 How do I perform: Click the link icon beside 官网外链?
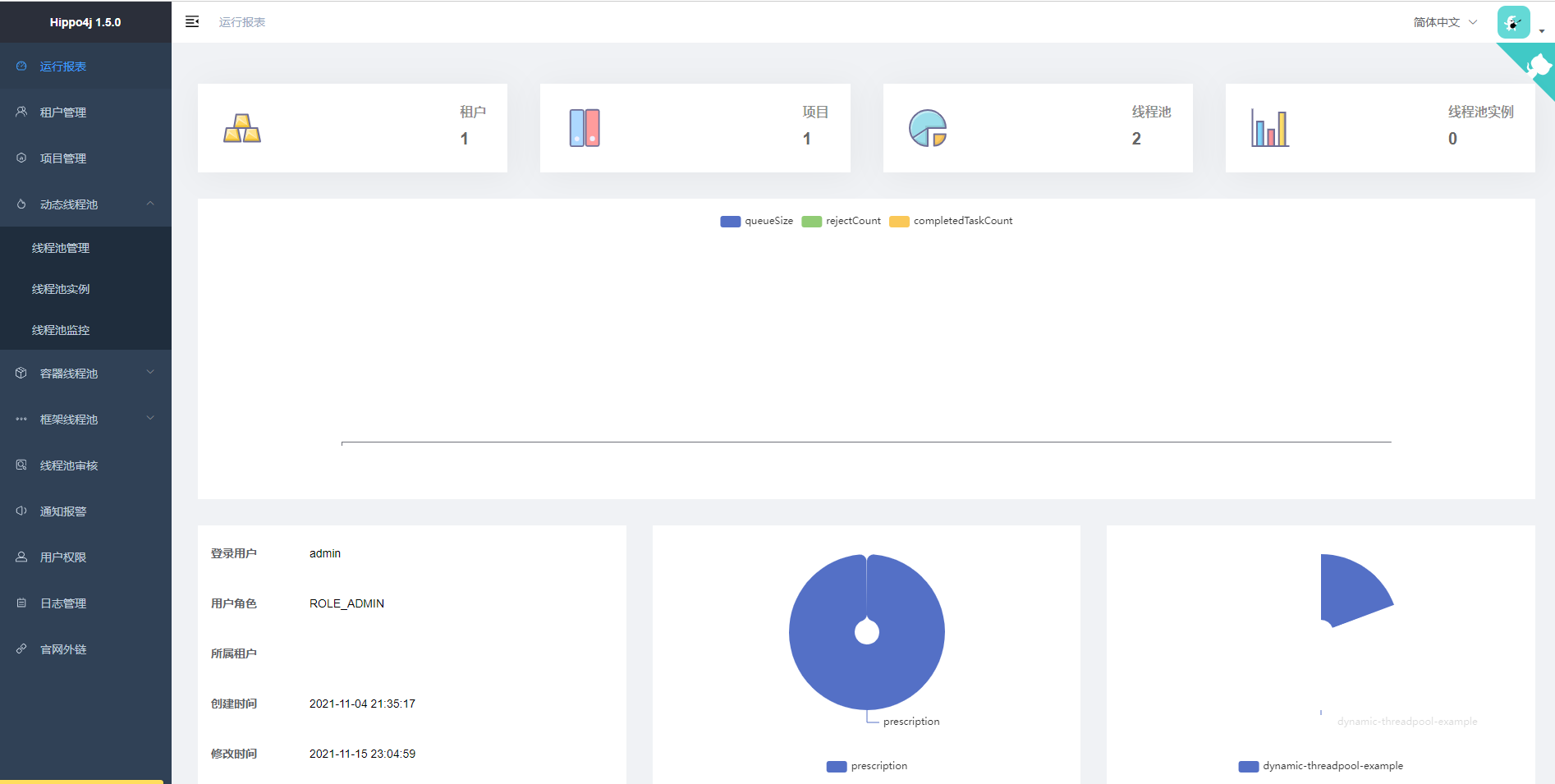[21, 649]
